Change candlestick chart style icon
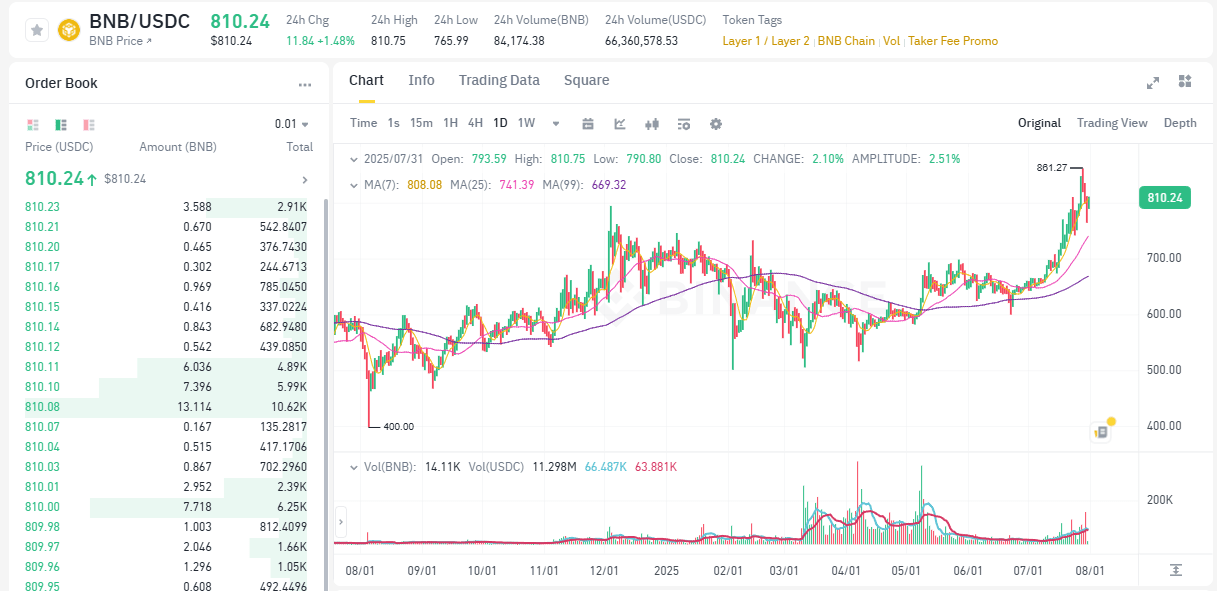The width and height of the screenshot is (1217, 591). coord(652,124)
